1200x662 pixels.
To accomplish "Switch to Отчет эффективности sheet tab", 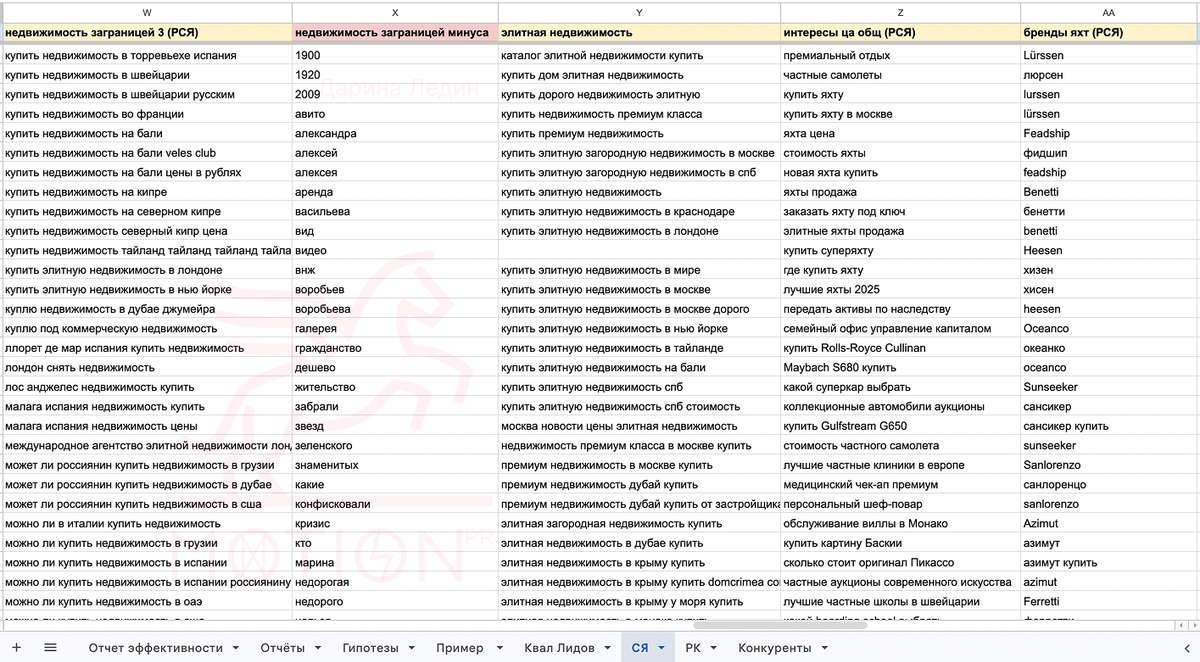I will click(x=158, y=648).
